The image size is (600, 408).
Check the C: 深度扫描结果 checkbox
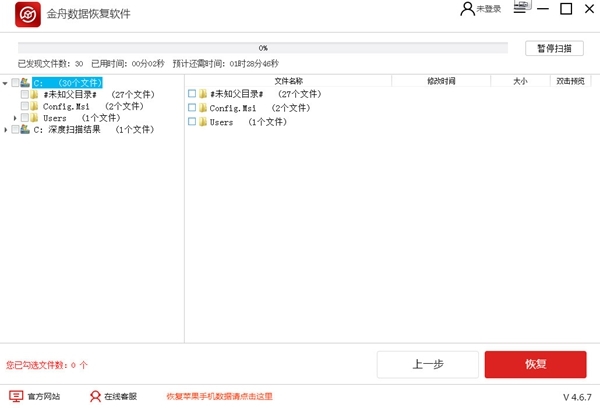point(15,129)
